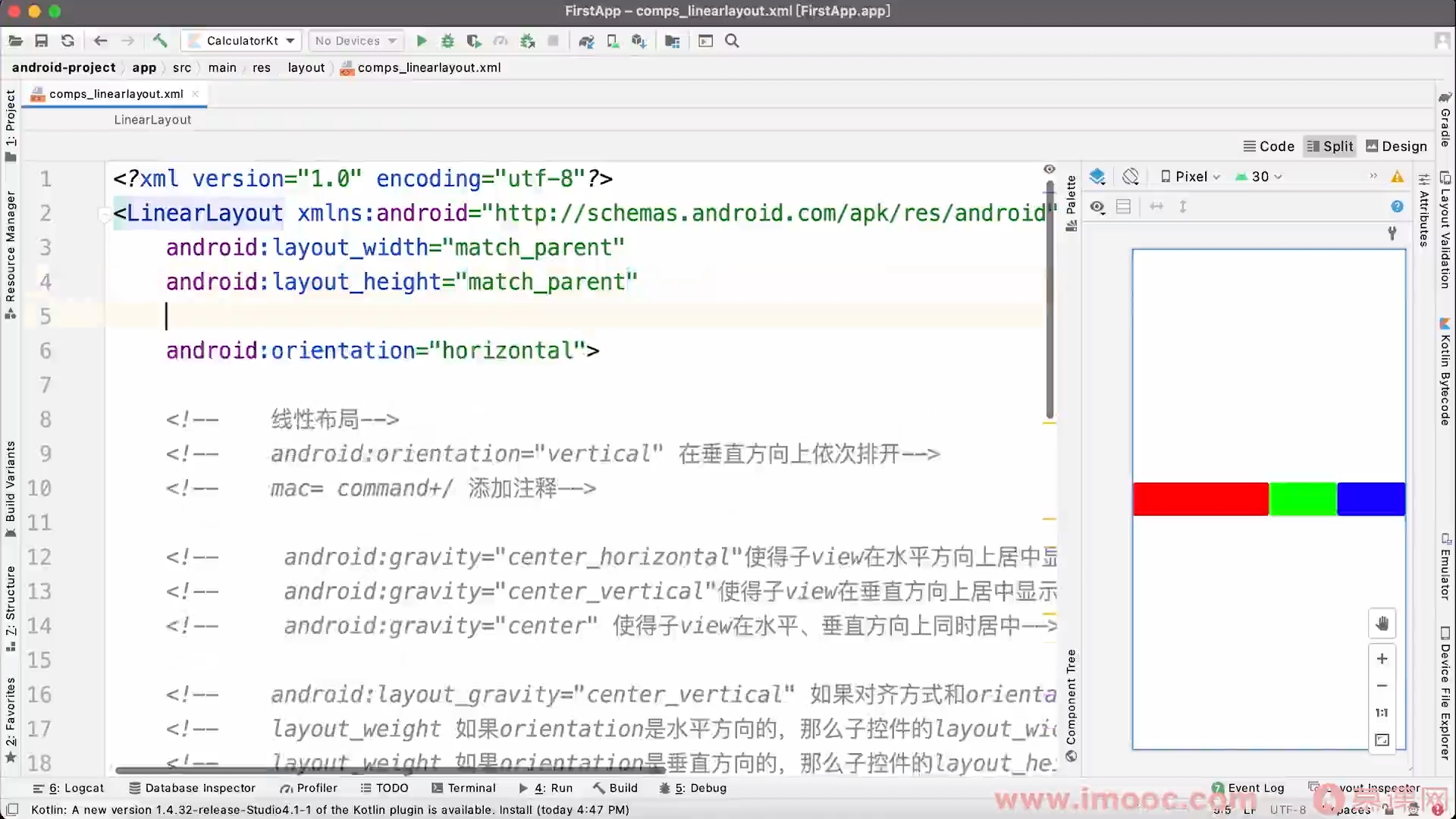
Task: Open the No Devices dropdown
Action: tap(356, 41)
